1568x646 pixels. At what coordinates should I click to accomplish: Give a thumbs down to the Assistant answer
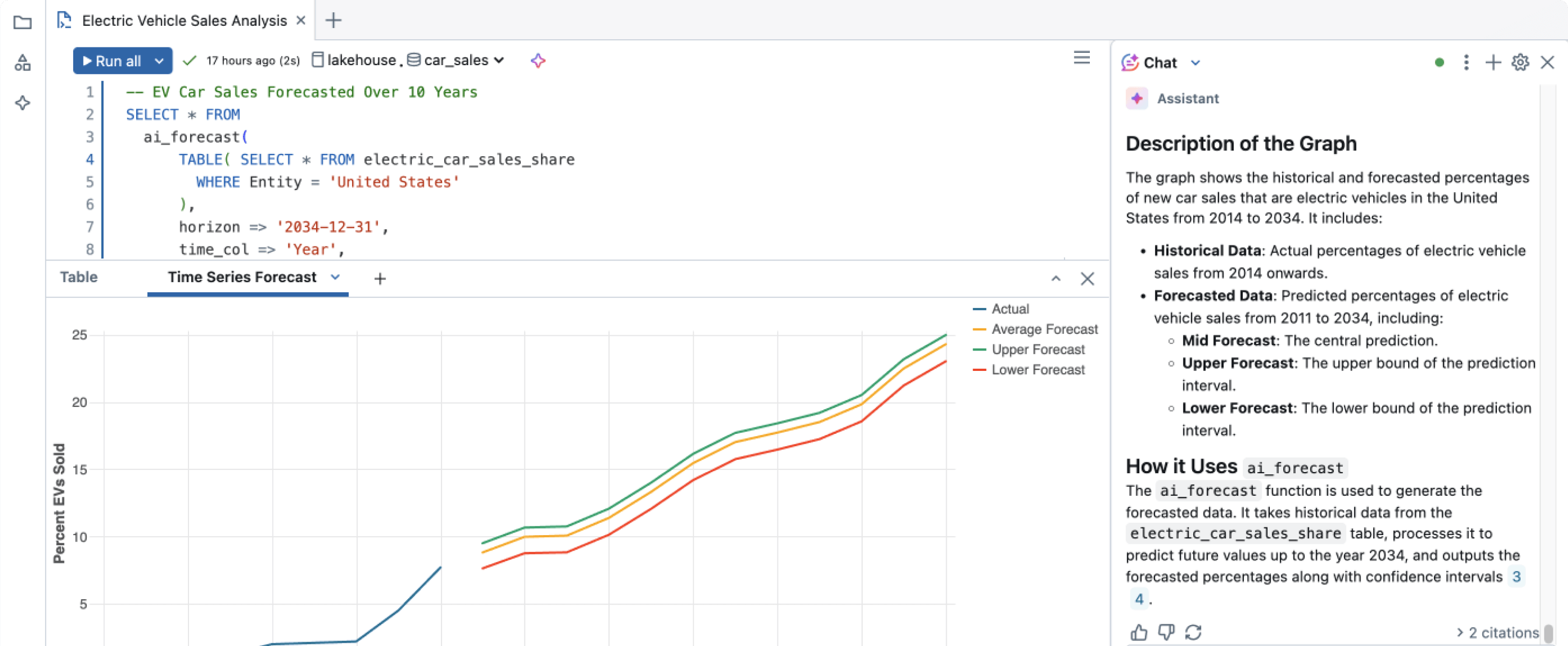coord(1166,633)
